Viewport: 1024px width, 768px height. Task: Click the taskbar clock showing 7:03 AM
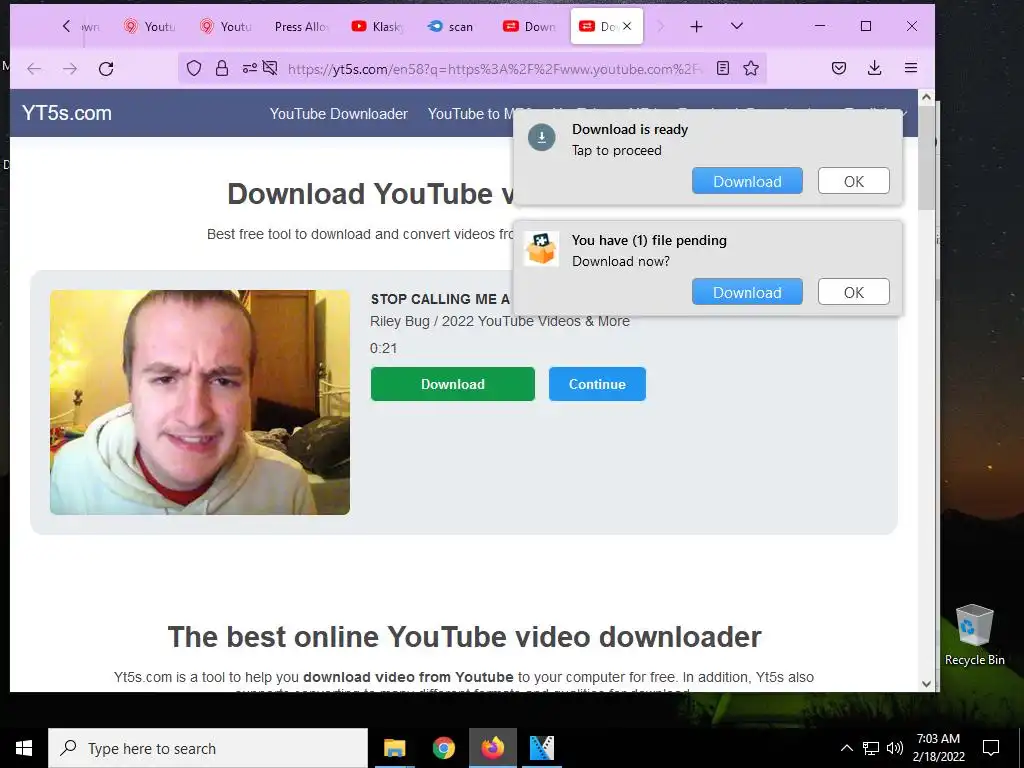coord(938,748)
